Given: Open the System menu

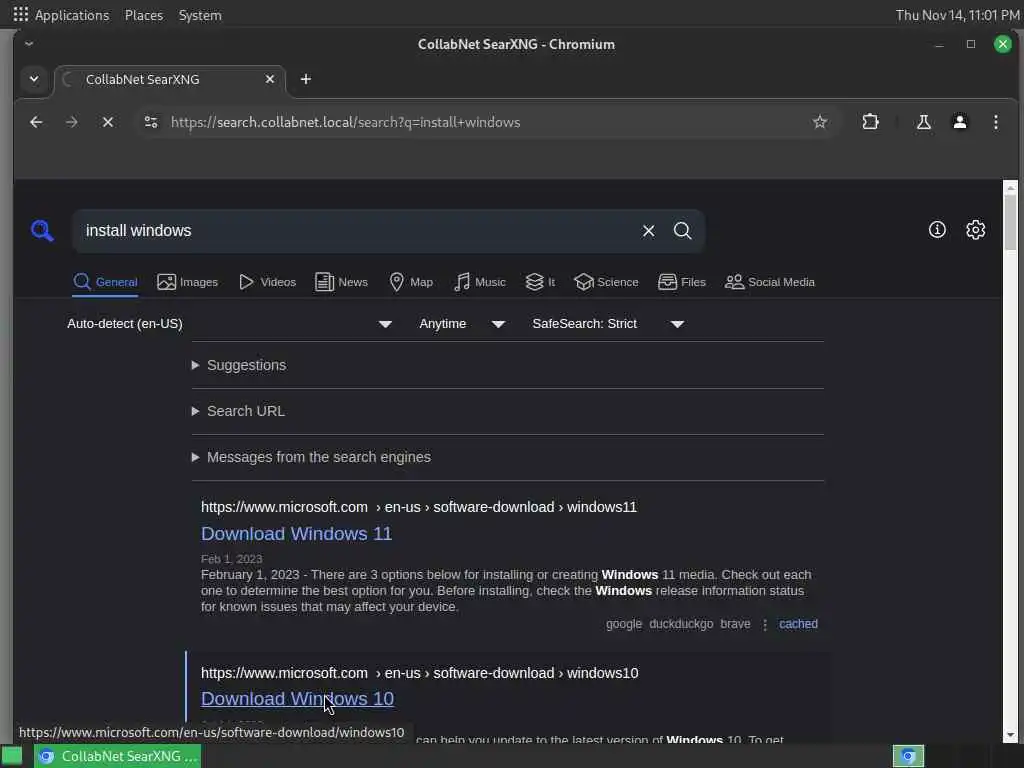Looking at the screenshot, I should (200, 14).
